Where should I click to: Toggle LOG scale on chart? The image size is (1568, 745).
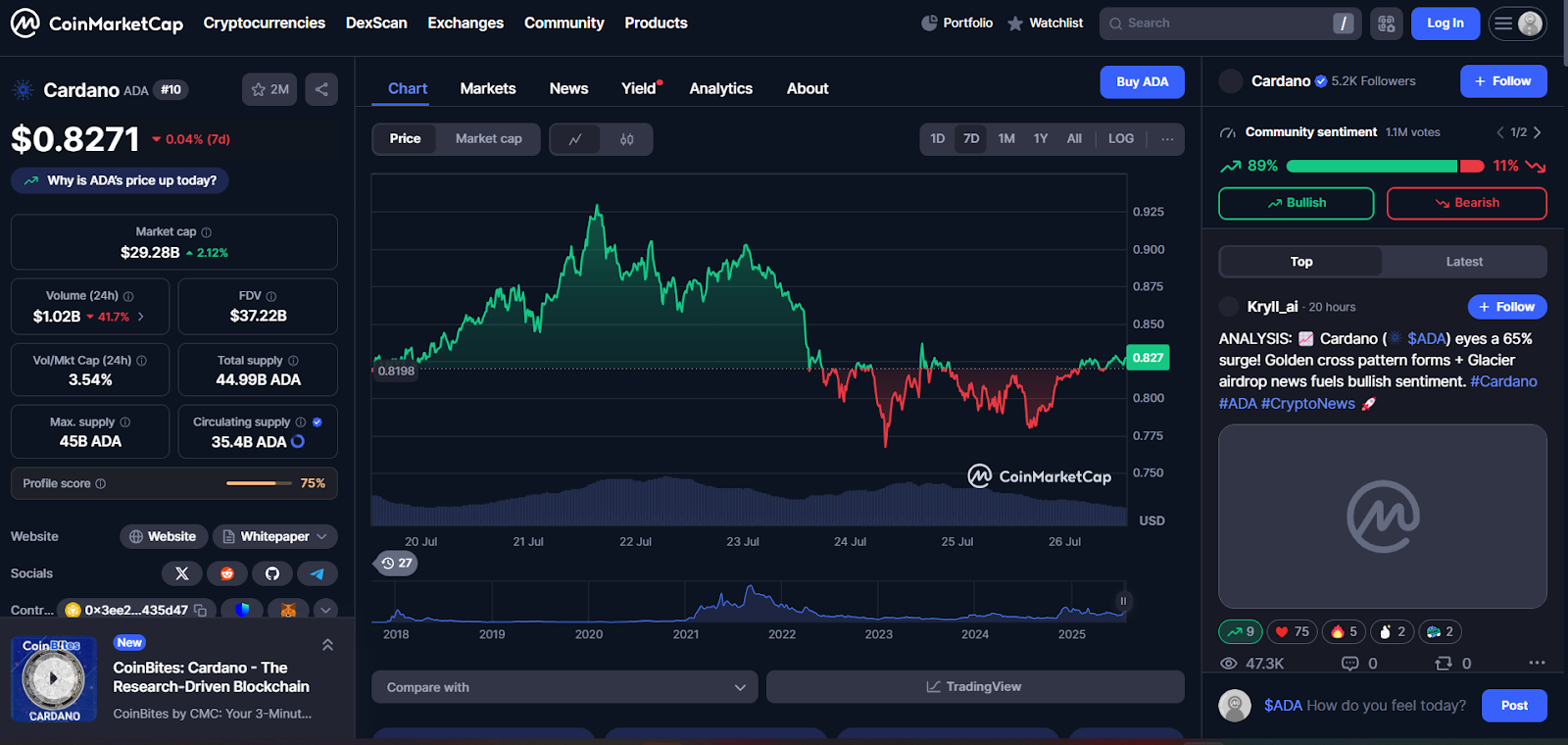1121,139
